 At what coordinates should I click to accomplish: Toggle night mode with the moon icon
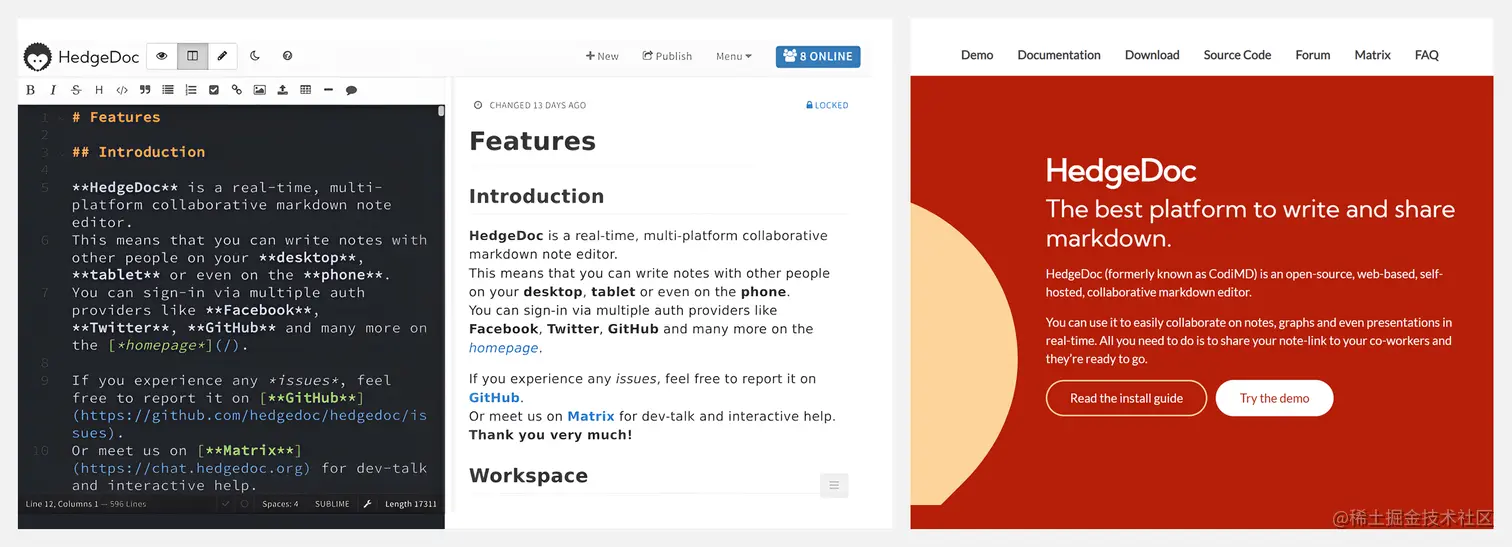(255, 56)
